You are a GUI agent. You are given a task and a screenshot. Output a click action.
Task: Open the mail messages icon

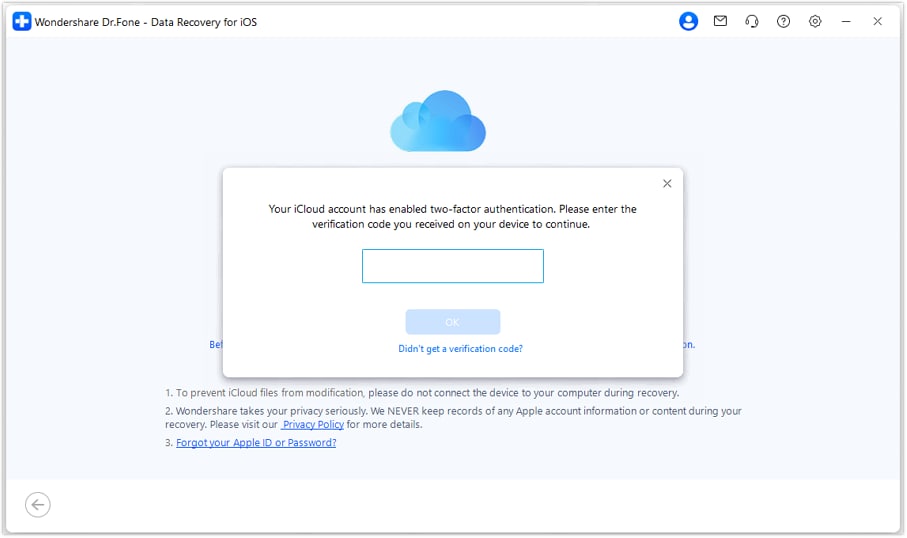tap(720, 21)
